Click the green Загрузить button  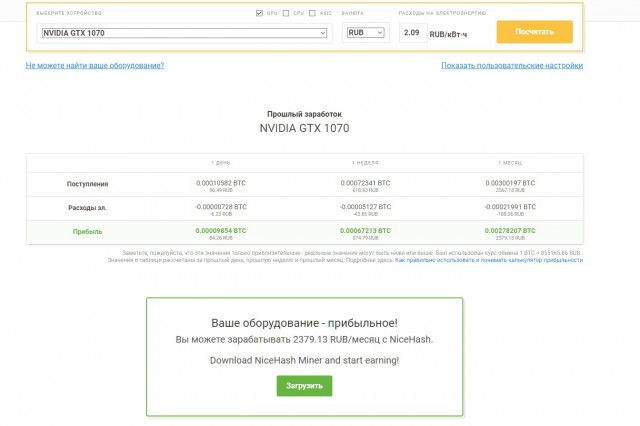tap(304, 386)
